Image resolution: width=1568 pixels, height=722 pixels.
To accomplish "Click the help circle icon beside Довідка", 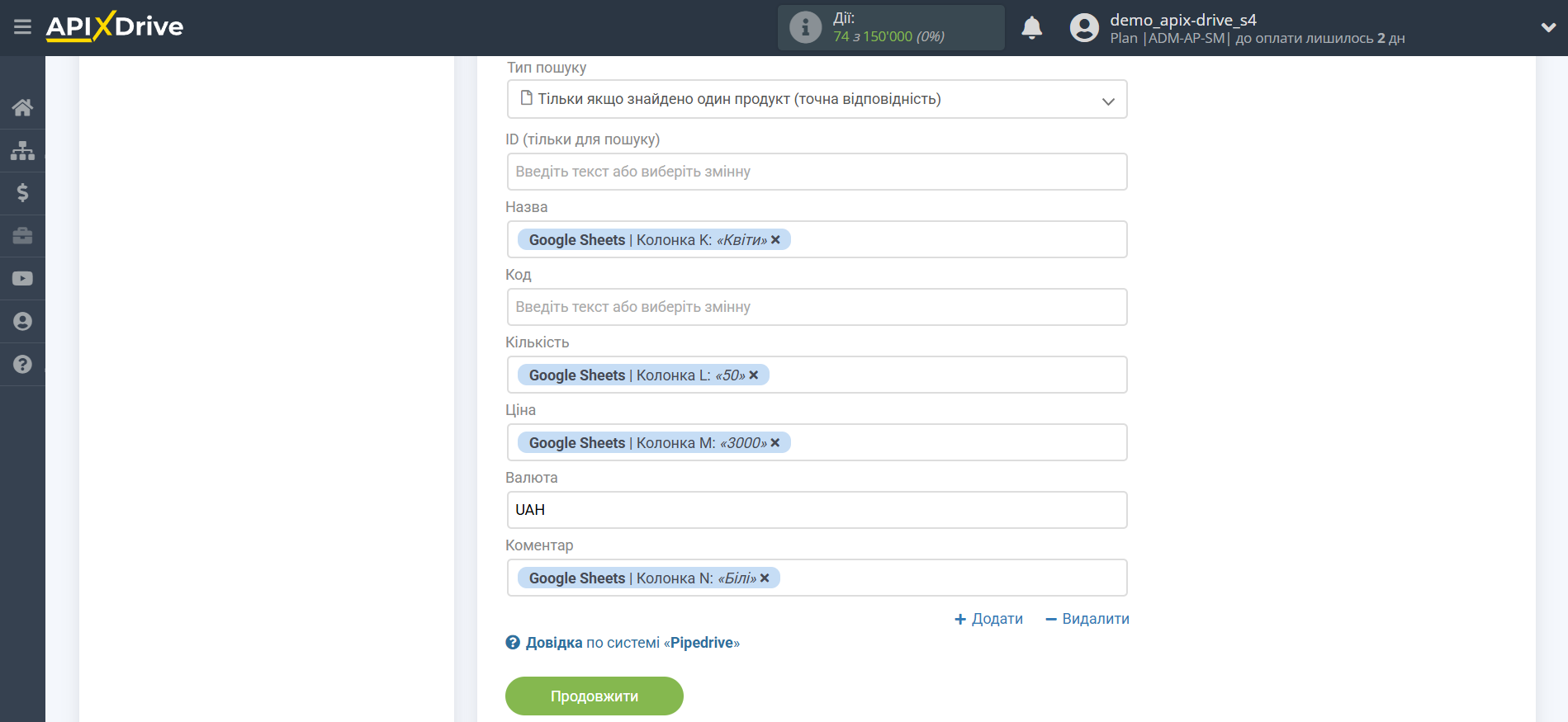I will tap(513, 643).
